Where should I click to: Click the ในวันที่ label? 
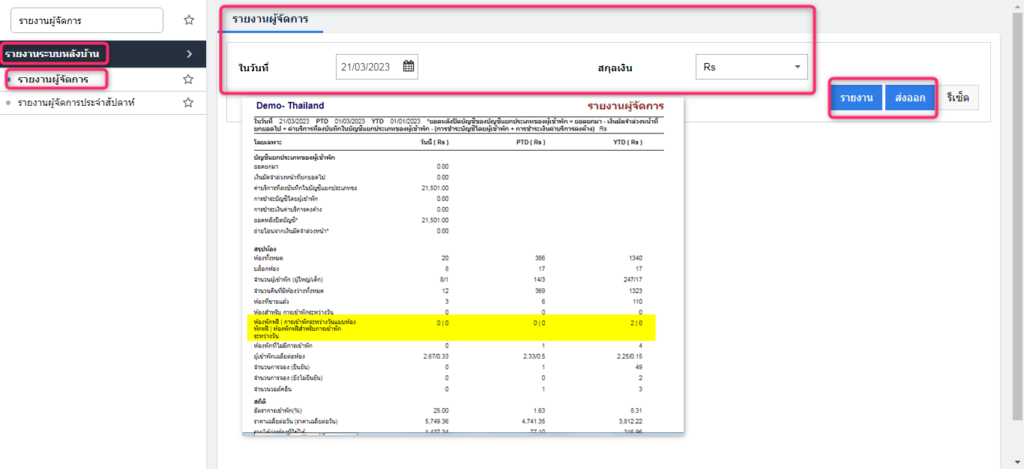tap(254, 67)
